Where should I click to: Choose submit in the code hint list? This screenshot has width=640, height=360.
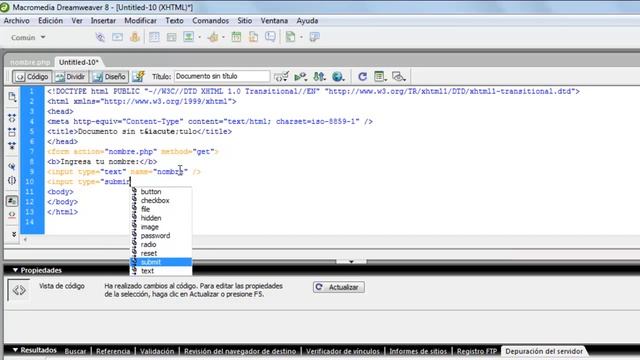161,262
